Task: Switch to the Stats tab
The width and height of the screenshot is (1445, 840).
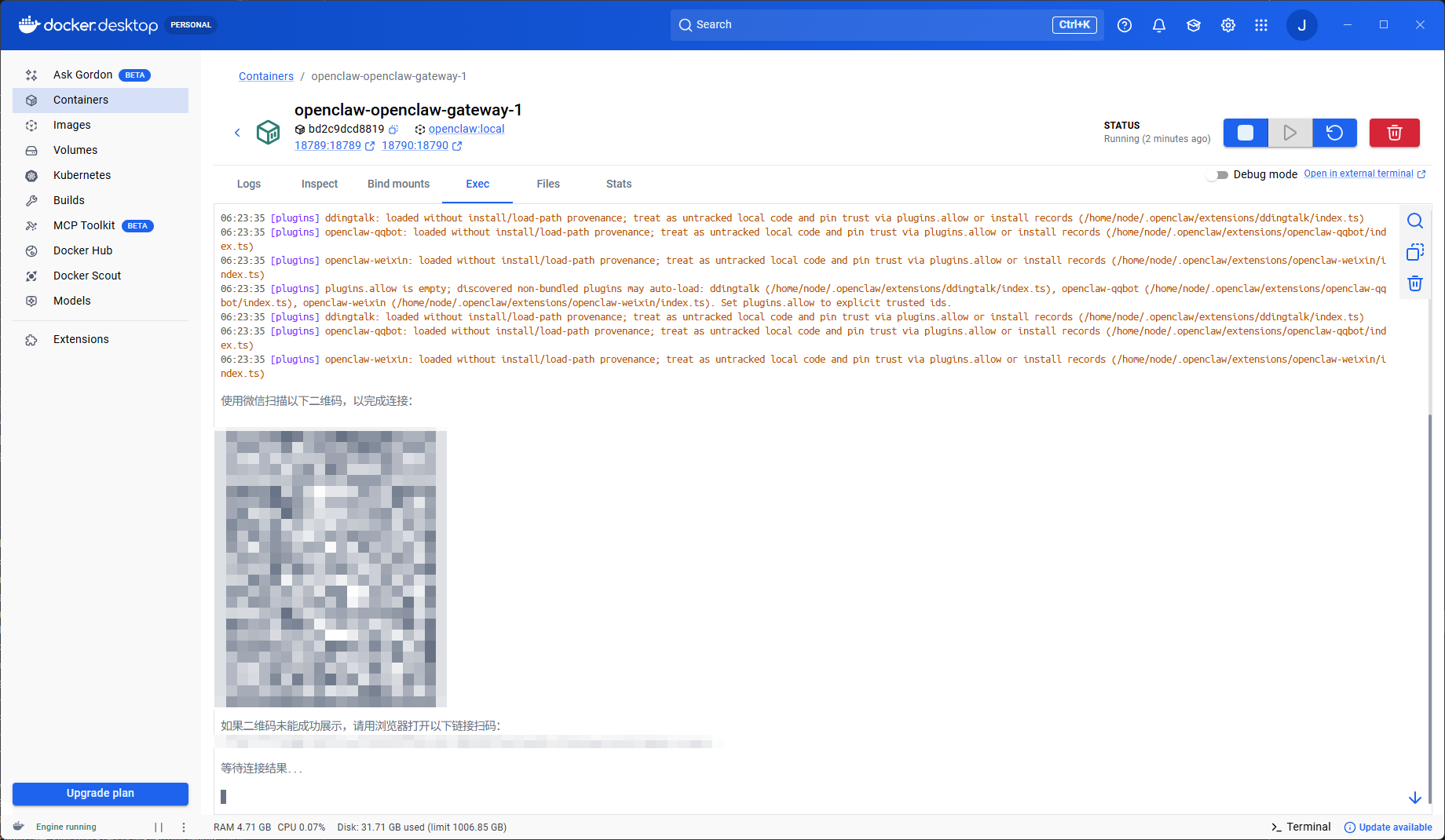Action: point(619,184)
